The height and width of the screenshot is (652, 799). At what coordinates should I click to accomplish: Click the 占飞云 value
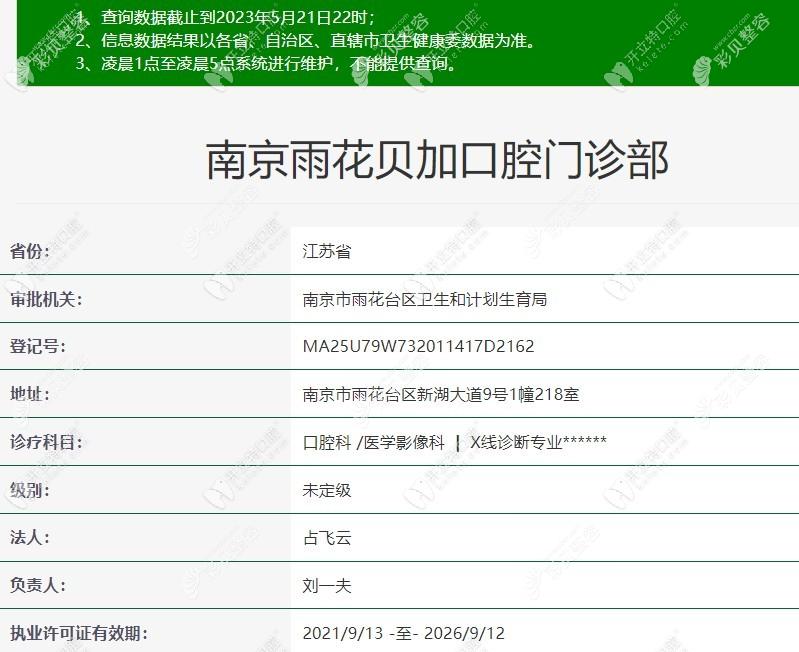(327, 538)
